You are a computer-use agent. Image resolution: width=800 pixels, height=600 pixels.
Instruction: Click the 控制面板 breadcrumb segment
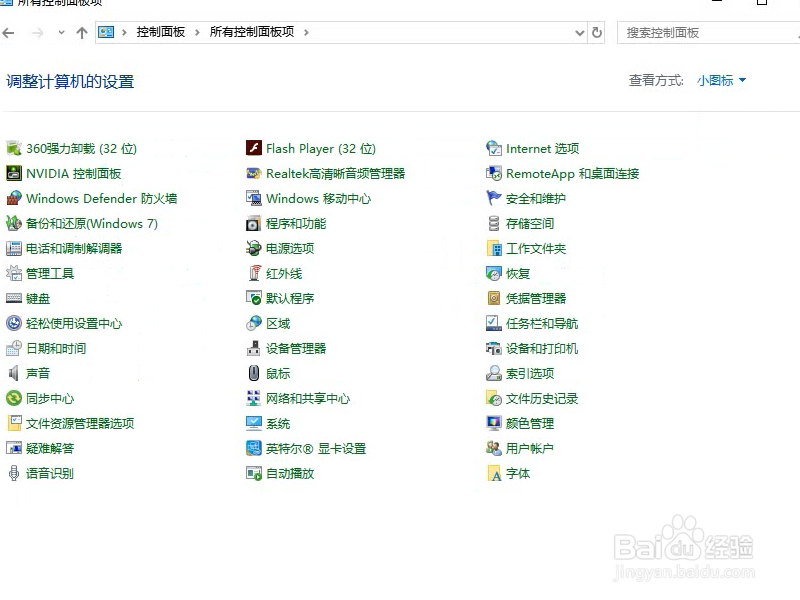(161, 32)
